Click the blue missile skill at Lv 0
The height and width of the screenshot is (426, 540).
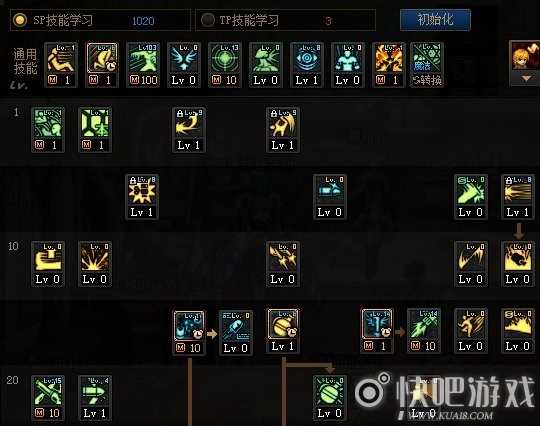pos(236,332)
